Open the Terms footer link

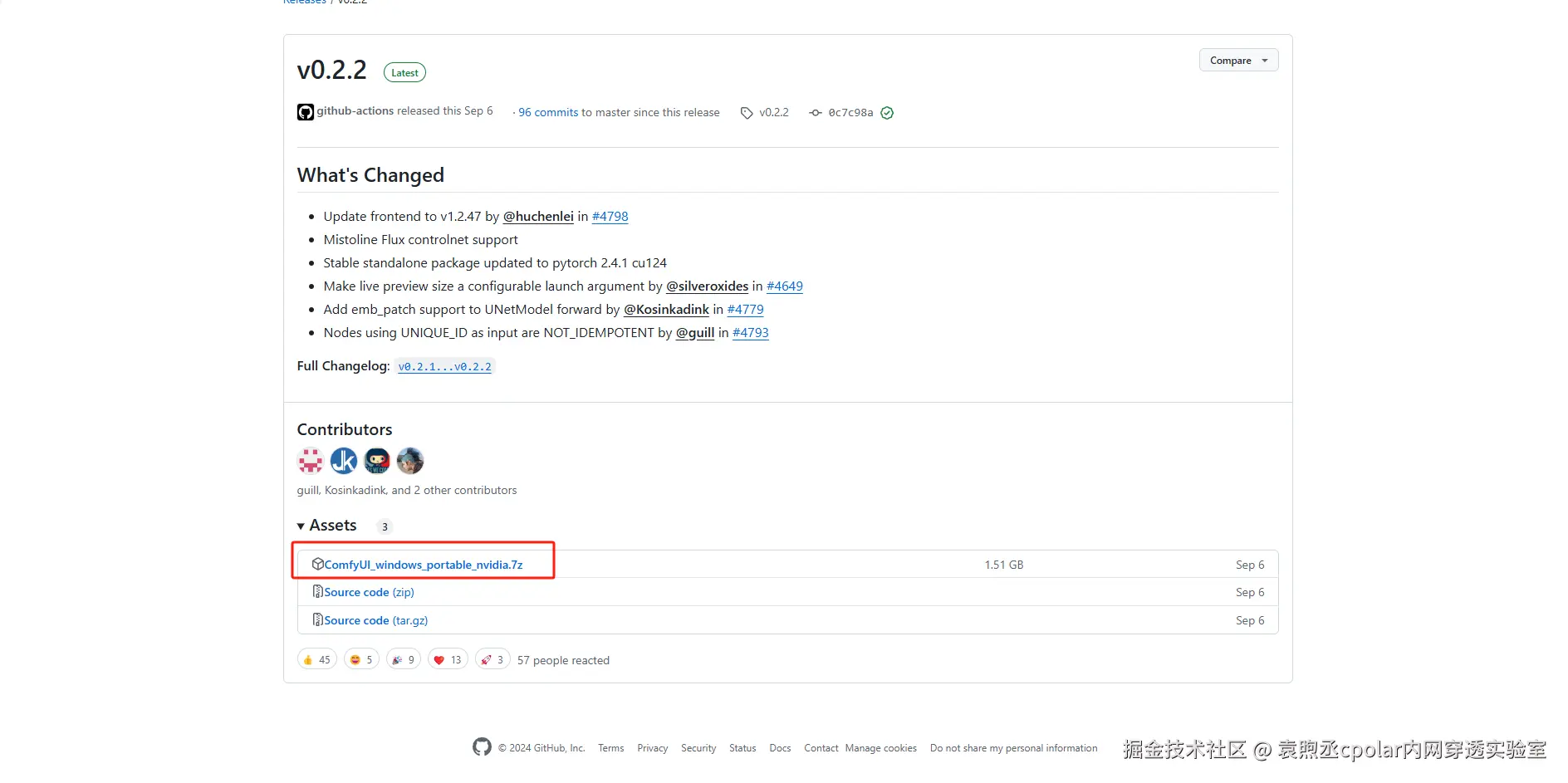pos(611,748)
